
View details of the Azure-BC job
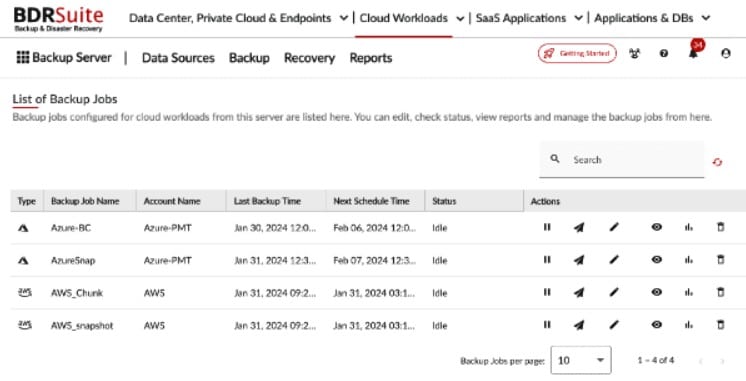657,227
